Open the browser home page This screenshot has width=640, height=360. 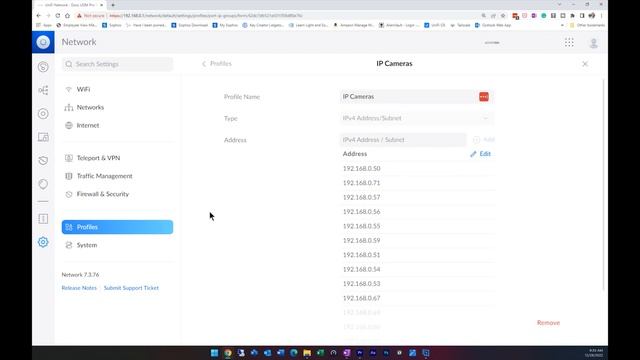click(67, 16)
